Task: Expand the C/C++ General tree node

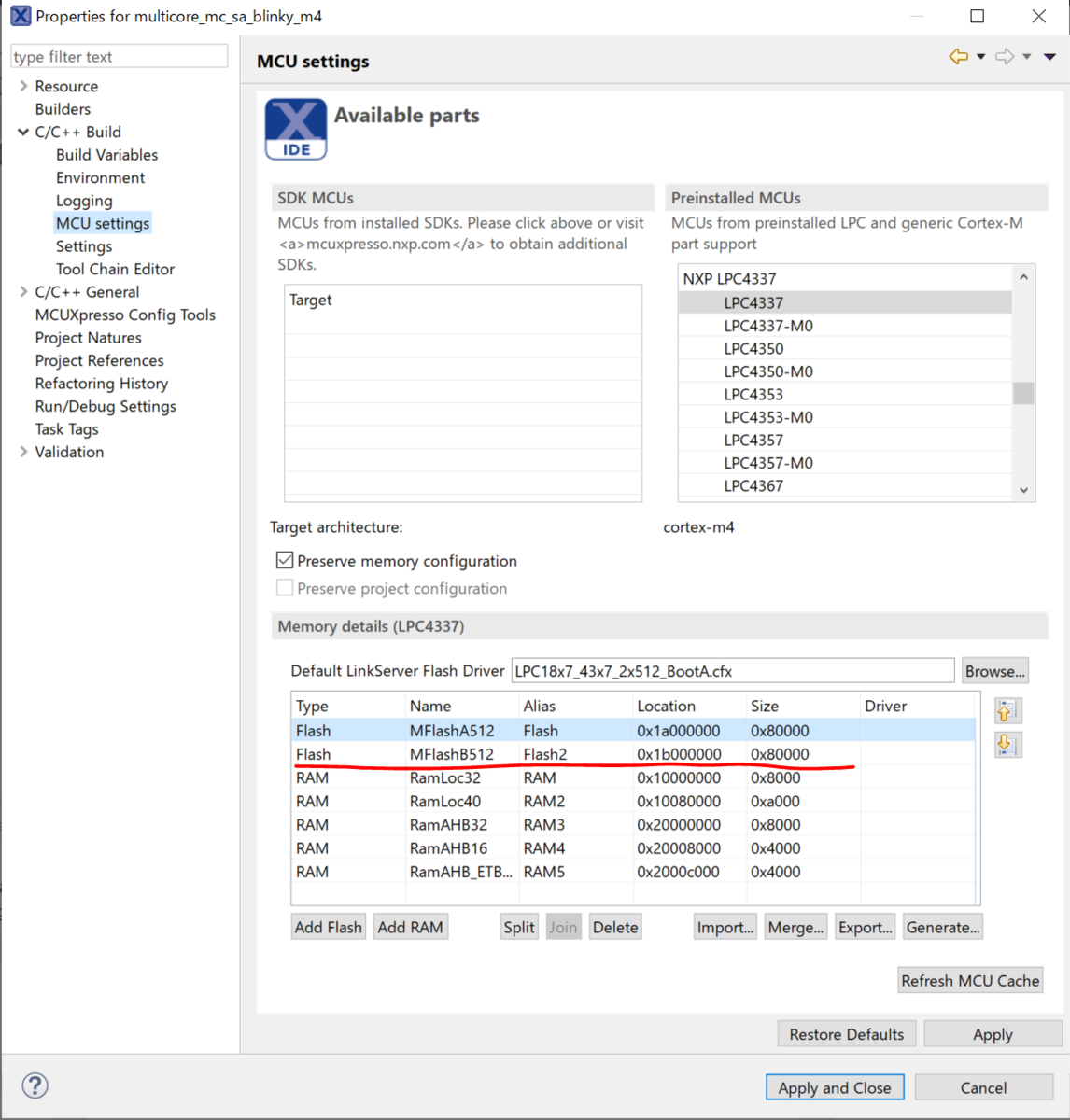Action: [23, 292]
